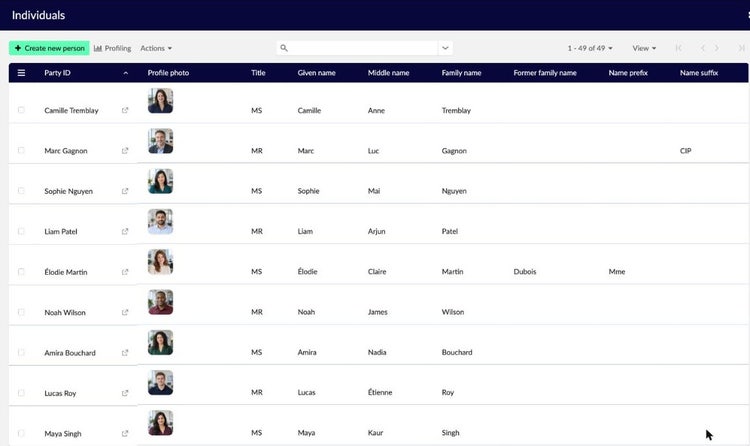Click the Étienne middle name cell
Screen dimensions: 750x446
click(380, 392)
